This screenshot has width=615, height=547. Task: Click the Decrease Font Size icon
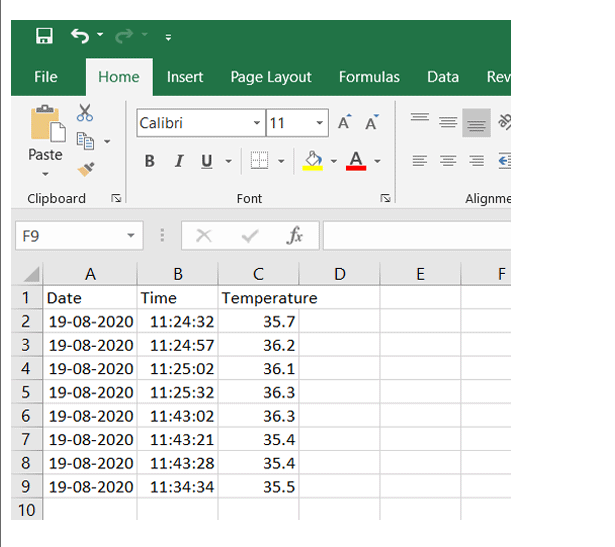tap(371, 123)
